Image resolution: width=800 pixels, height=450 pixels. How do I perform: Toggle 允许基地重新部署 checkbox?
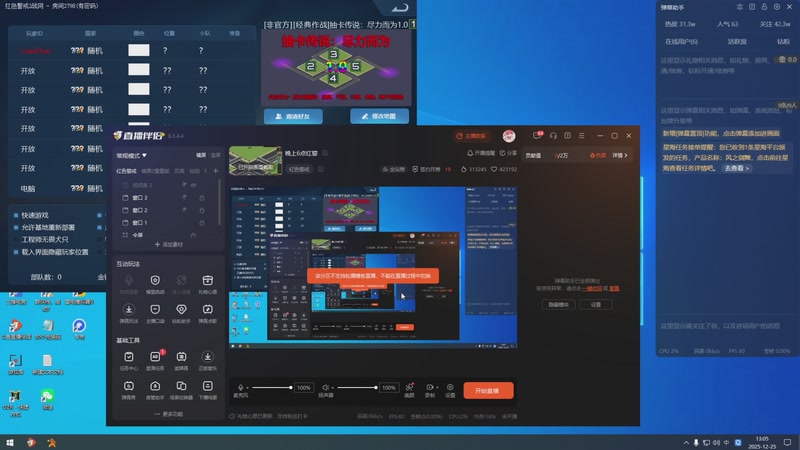click(x=16, y=228)
